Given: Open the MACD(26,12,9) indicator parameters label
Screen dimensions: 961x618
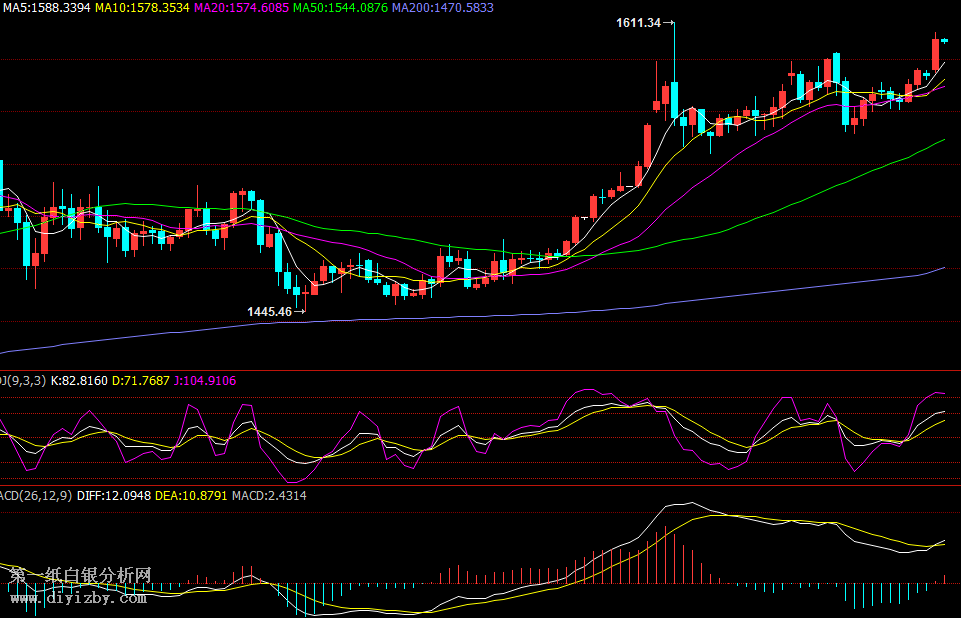Looking at the screenshot, I should coord(35,495).
